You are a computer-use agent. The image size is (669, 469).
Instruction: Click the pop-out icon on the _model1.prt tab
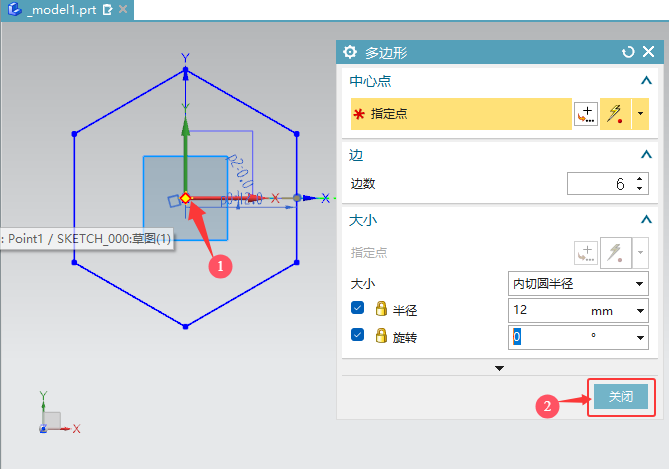pos(108,9)
